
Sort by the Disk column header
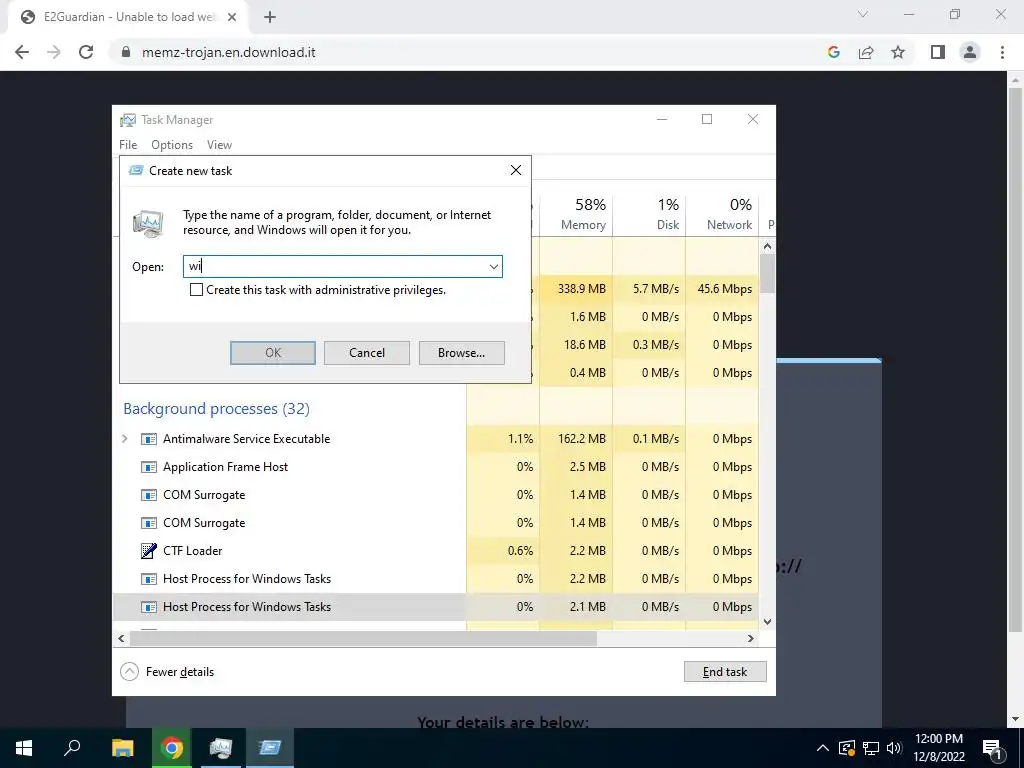point(649,214)
